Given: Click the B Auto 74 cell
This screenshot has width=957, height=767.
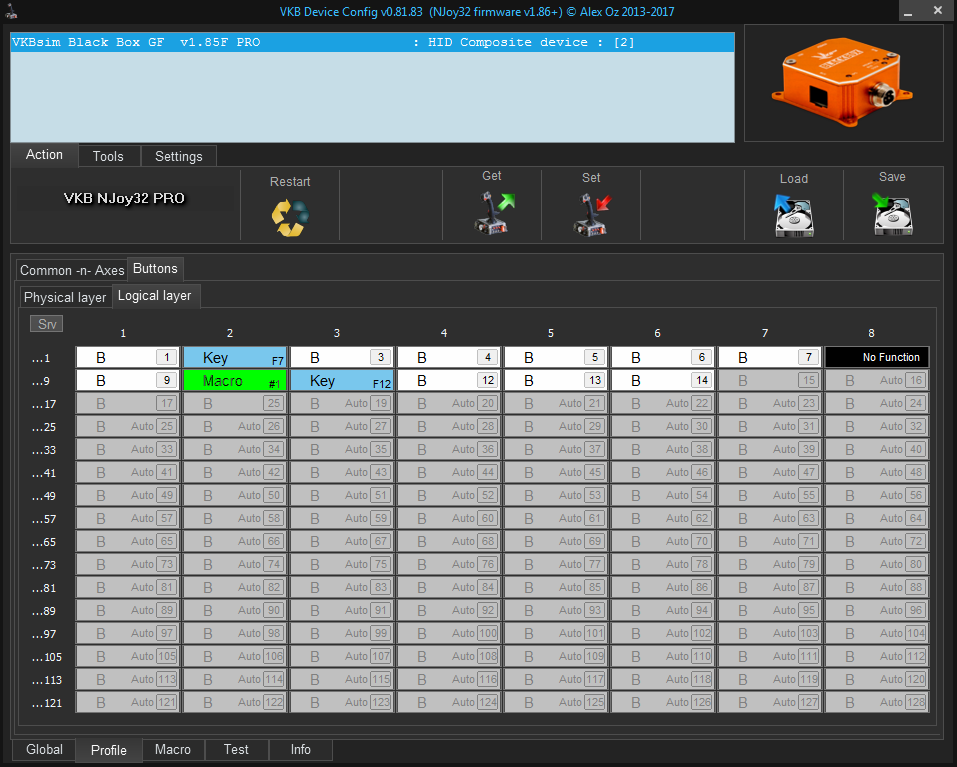Looking at the screenshot, I should click(x=234, y=565).
